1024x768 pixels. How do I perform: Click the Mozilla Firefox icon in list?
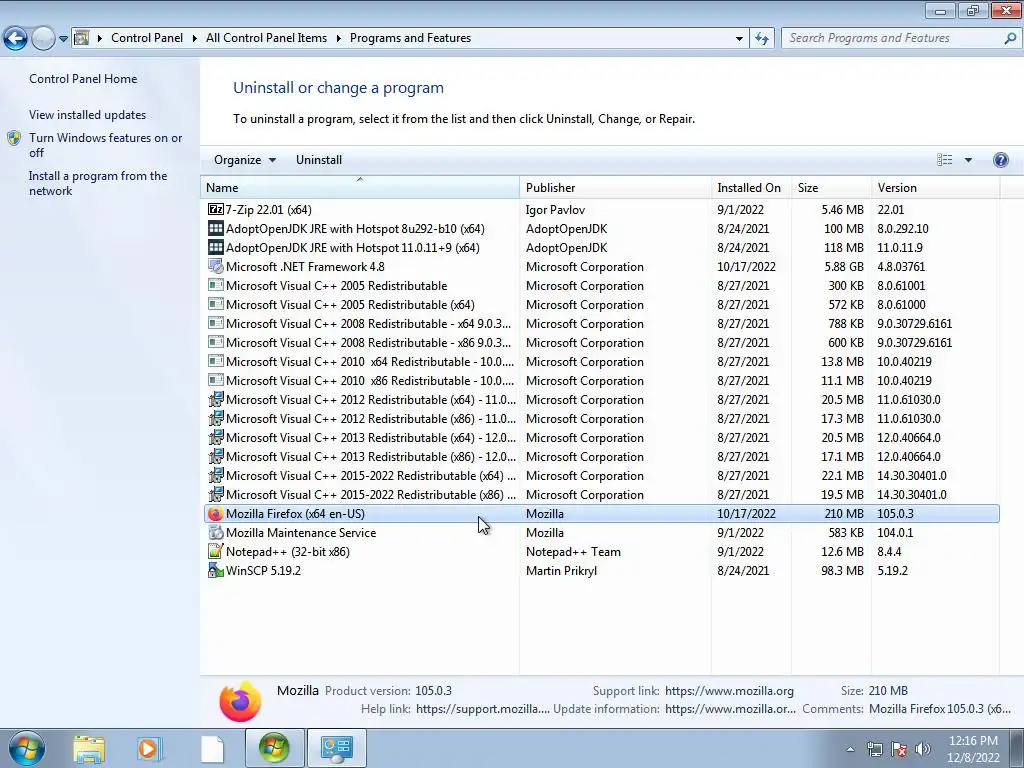[216, 514]
